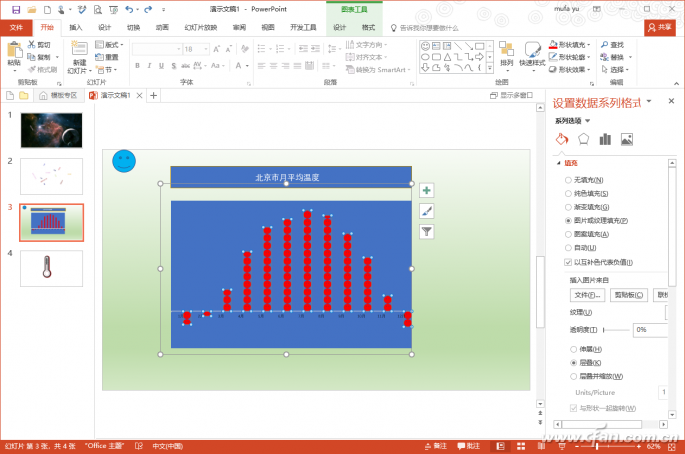This screenshot has width=685, height=454.
Task: Click the Arrange icon
Action: coord(506,49)
